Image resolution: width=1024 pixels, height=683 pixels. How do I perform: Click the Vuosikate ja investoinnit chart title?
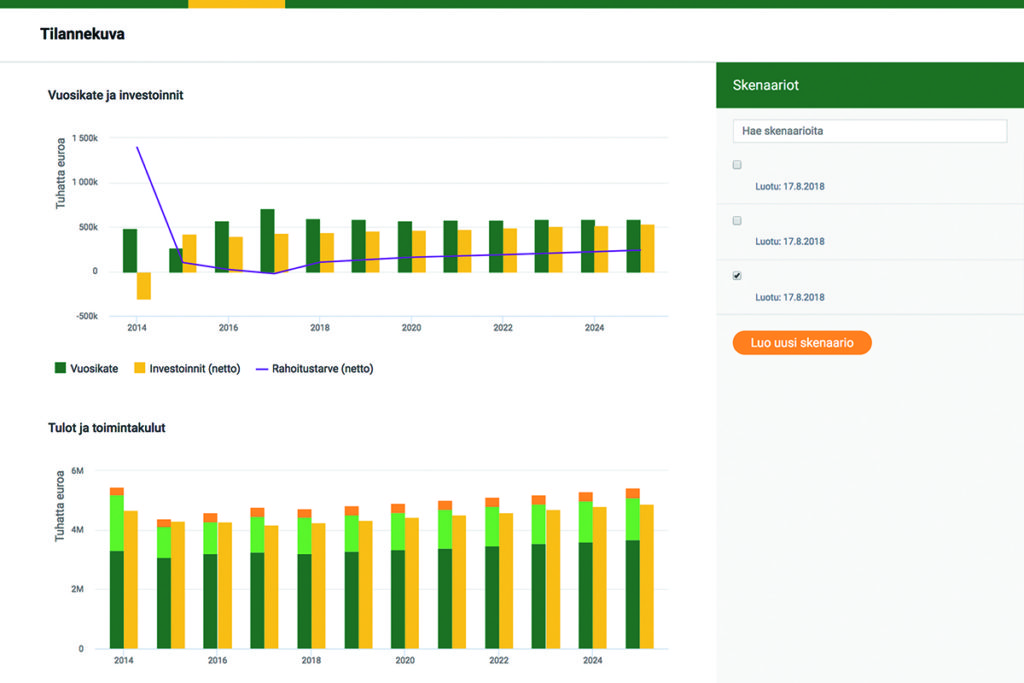click(116, 95)
